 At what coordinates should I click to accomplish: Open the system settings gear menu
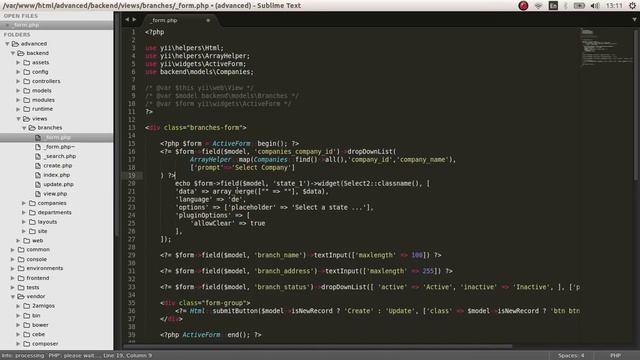(x=632, y=6)
